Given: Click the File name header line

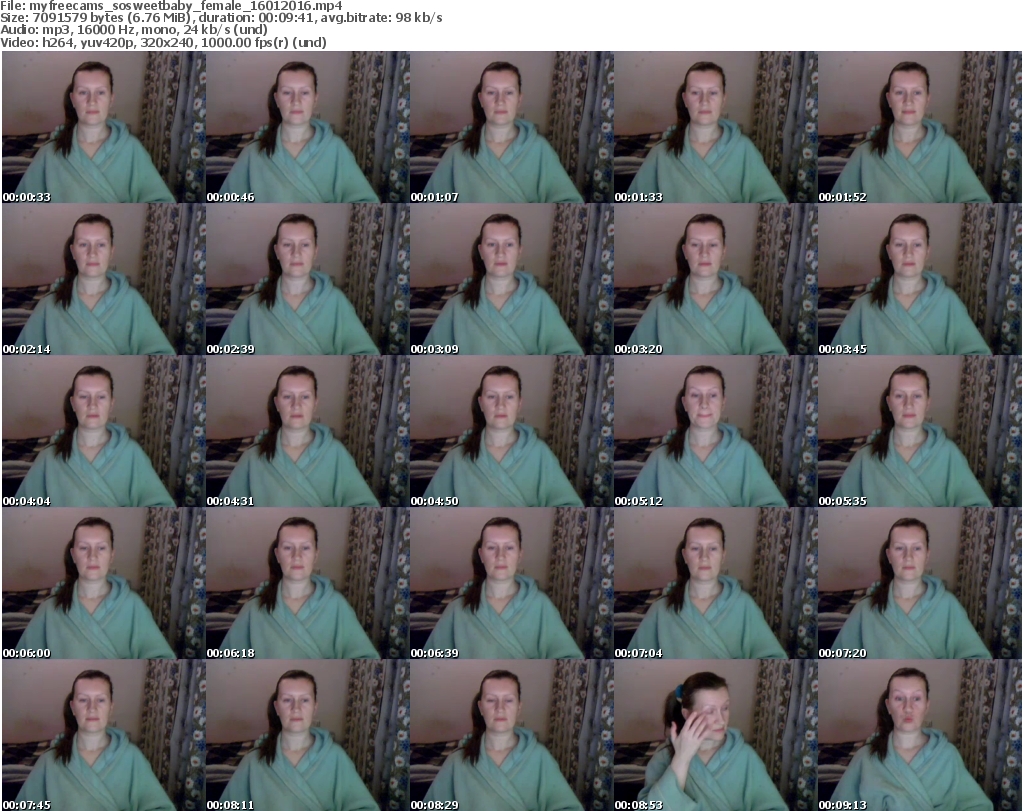Looking at the screenshot, I should click(x=171, y=6).
